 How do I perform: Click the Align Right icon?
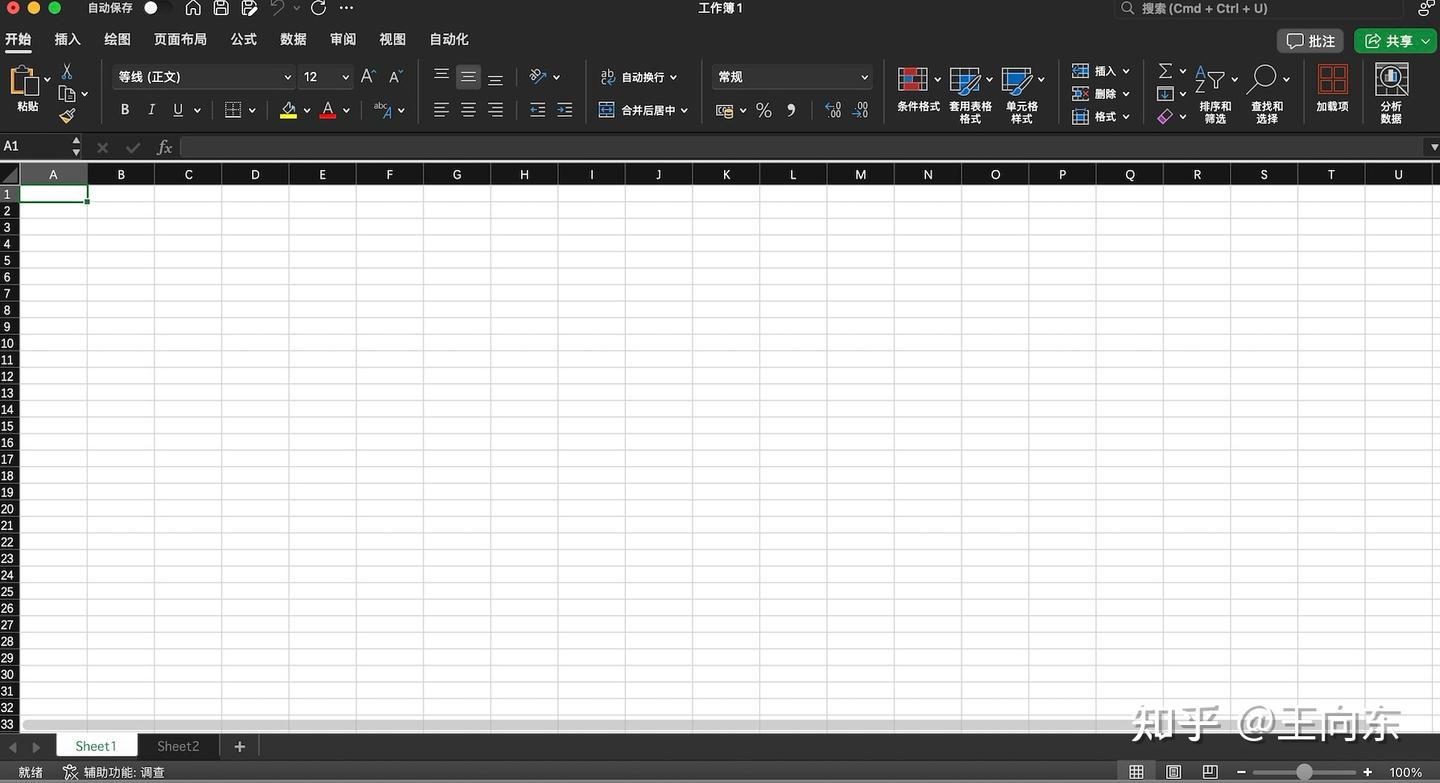(495, 110)
